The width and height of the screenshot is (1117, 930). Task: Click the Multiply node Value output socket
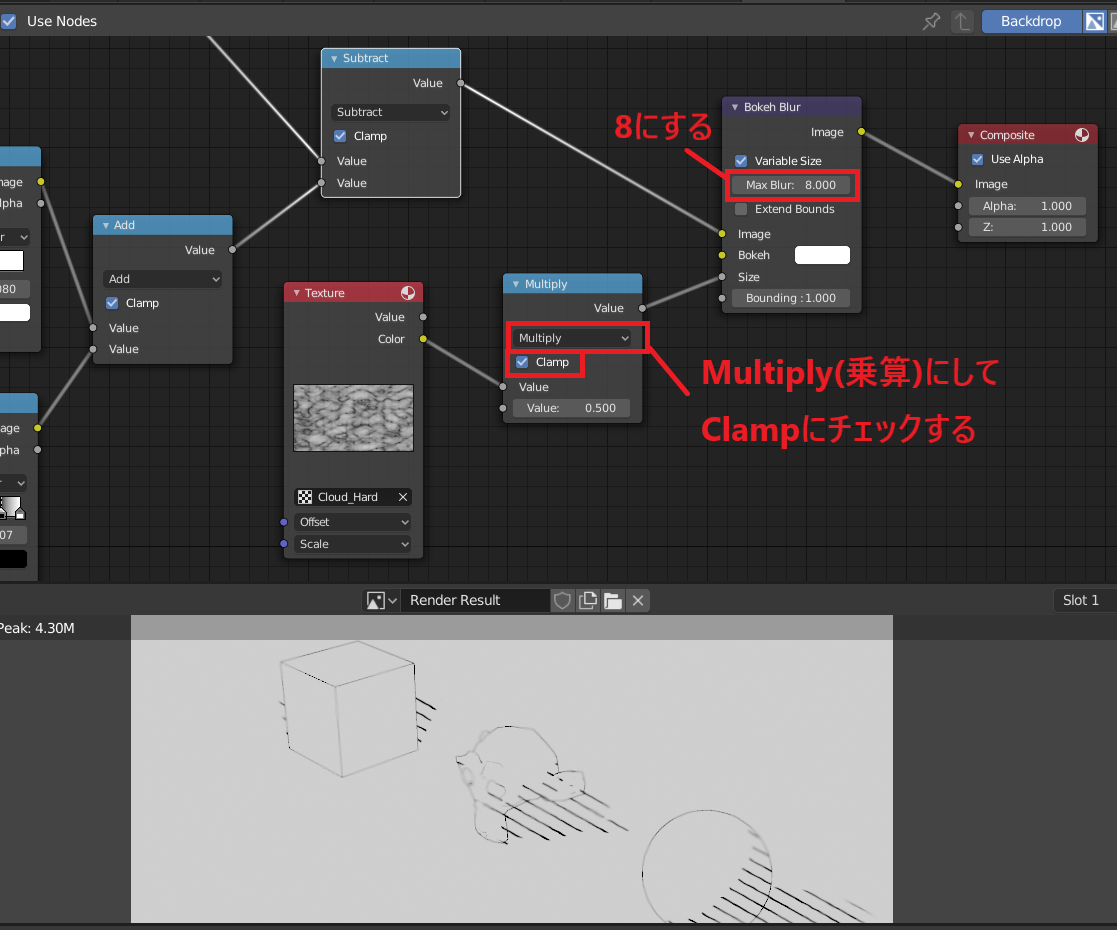642,308
